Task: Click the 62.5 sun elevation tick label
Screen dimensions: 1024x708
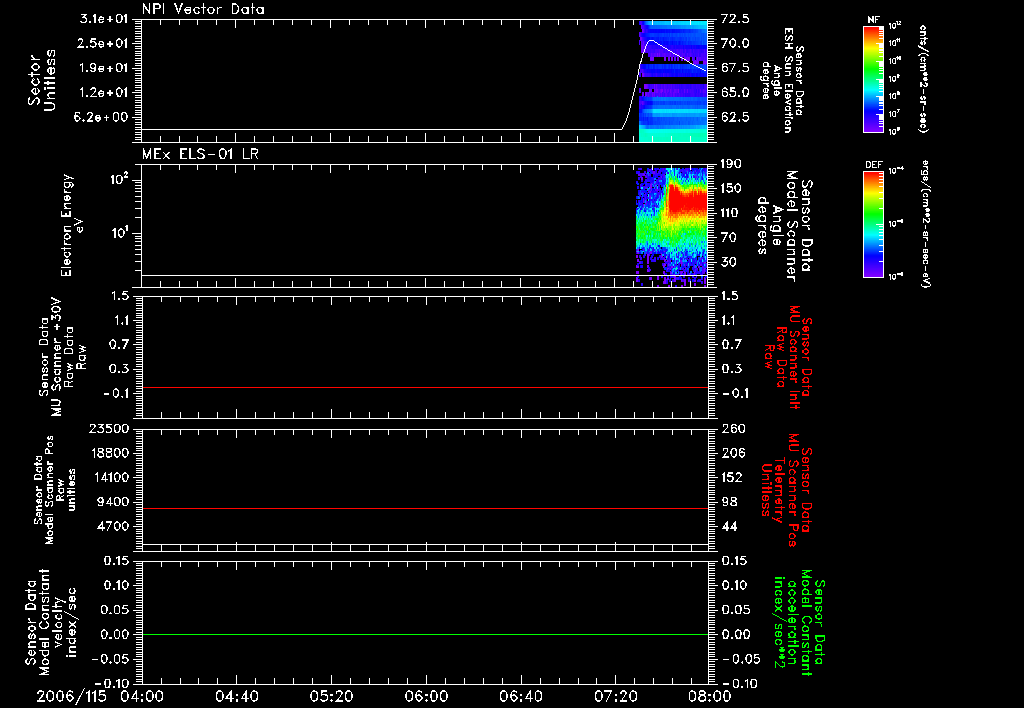Action: tap(735, 117)
